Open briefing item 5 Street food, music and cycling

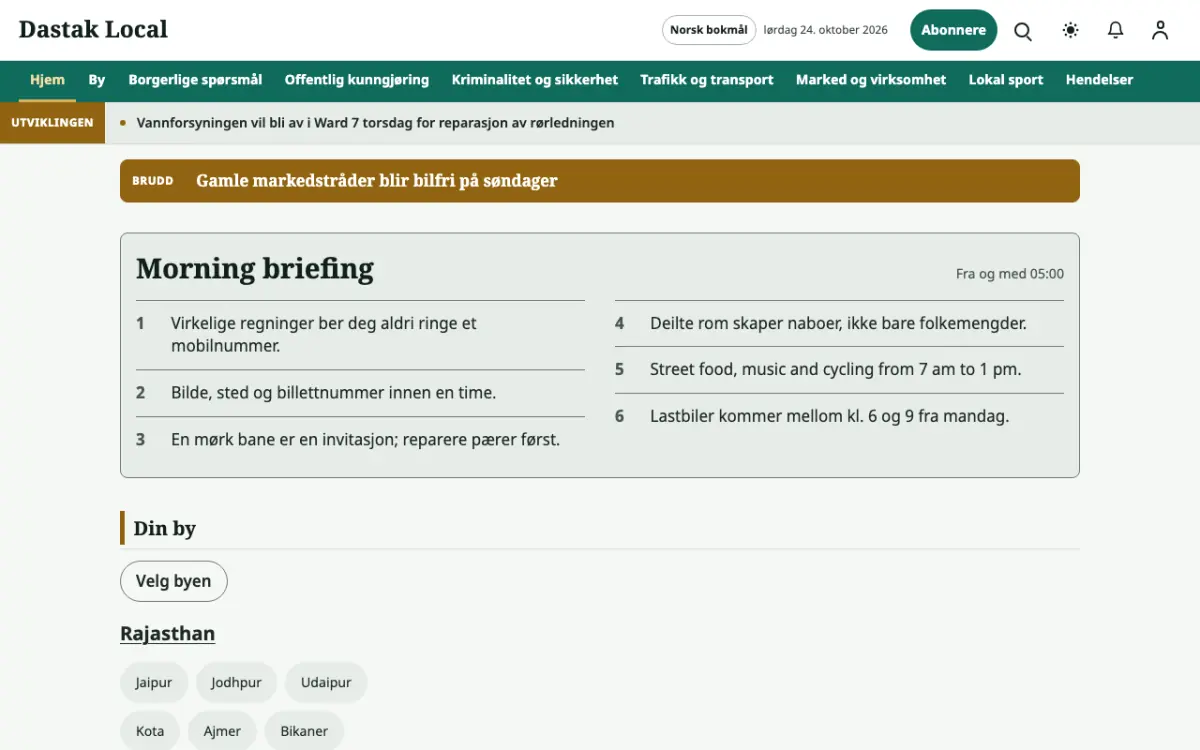(839, 369)
